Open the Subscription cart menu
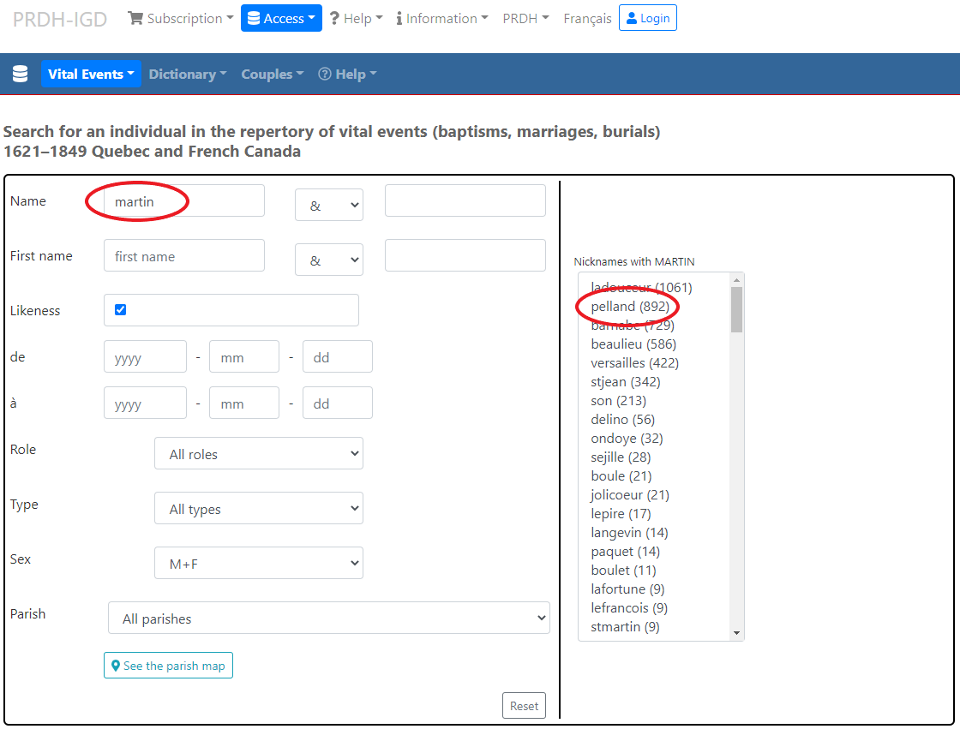Image resolution: width=960 pixels, height=729 pixels. pyautogui.click(x=180, y=18)
